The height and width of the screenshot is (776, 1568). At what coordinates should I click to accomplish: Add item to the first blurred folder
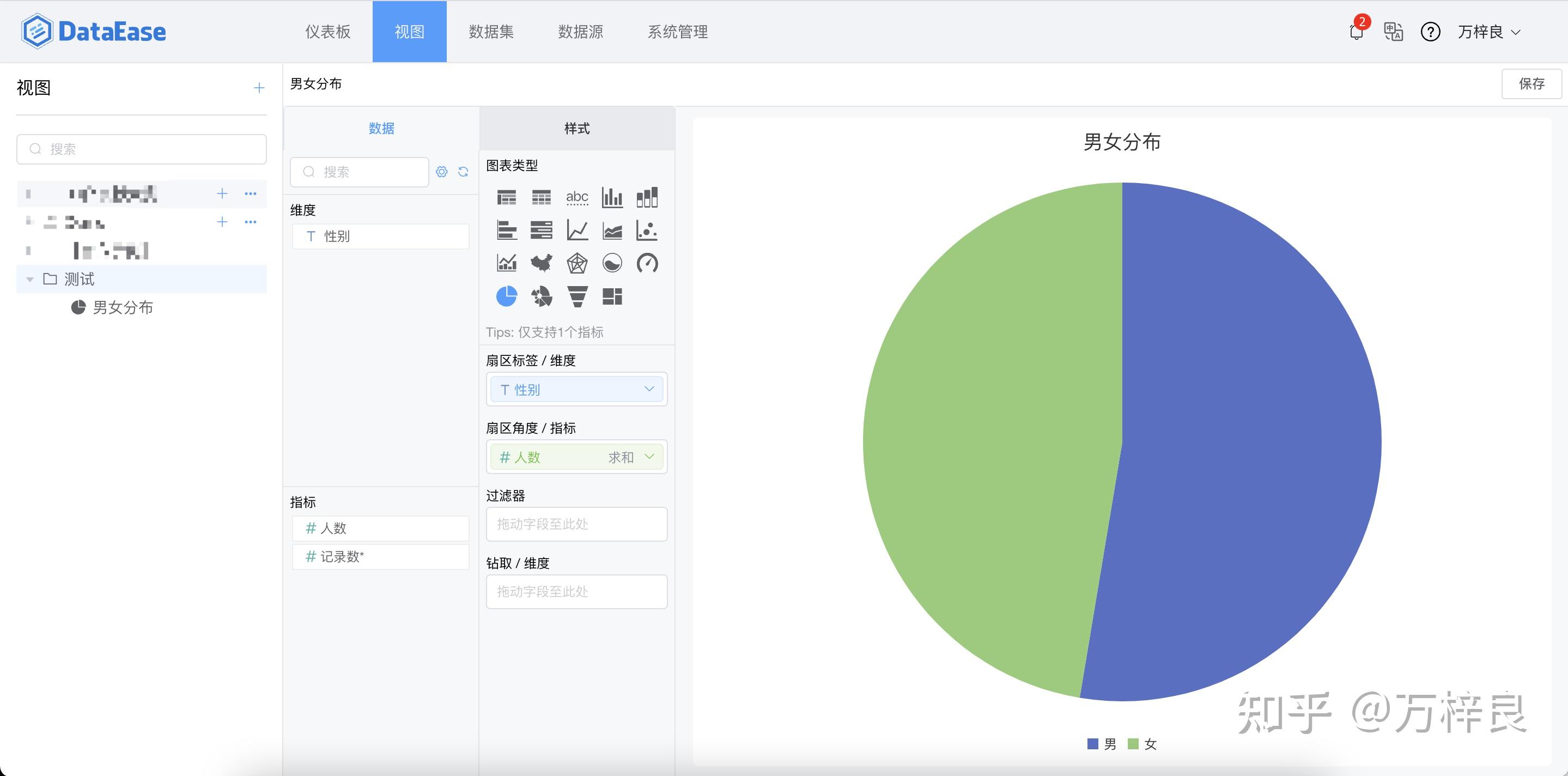pos(222,193)
